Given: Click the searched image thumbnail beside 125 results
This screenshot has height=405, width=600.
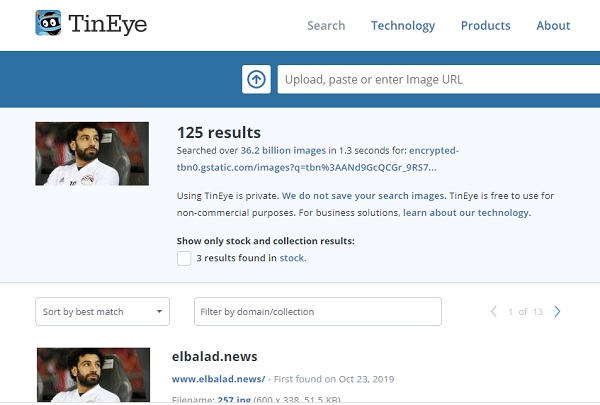Looking at the screenshot, I should tap(92, 154).
